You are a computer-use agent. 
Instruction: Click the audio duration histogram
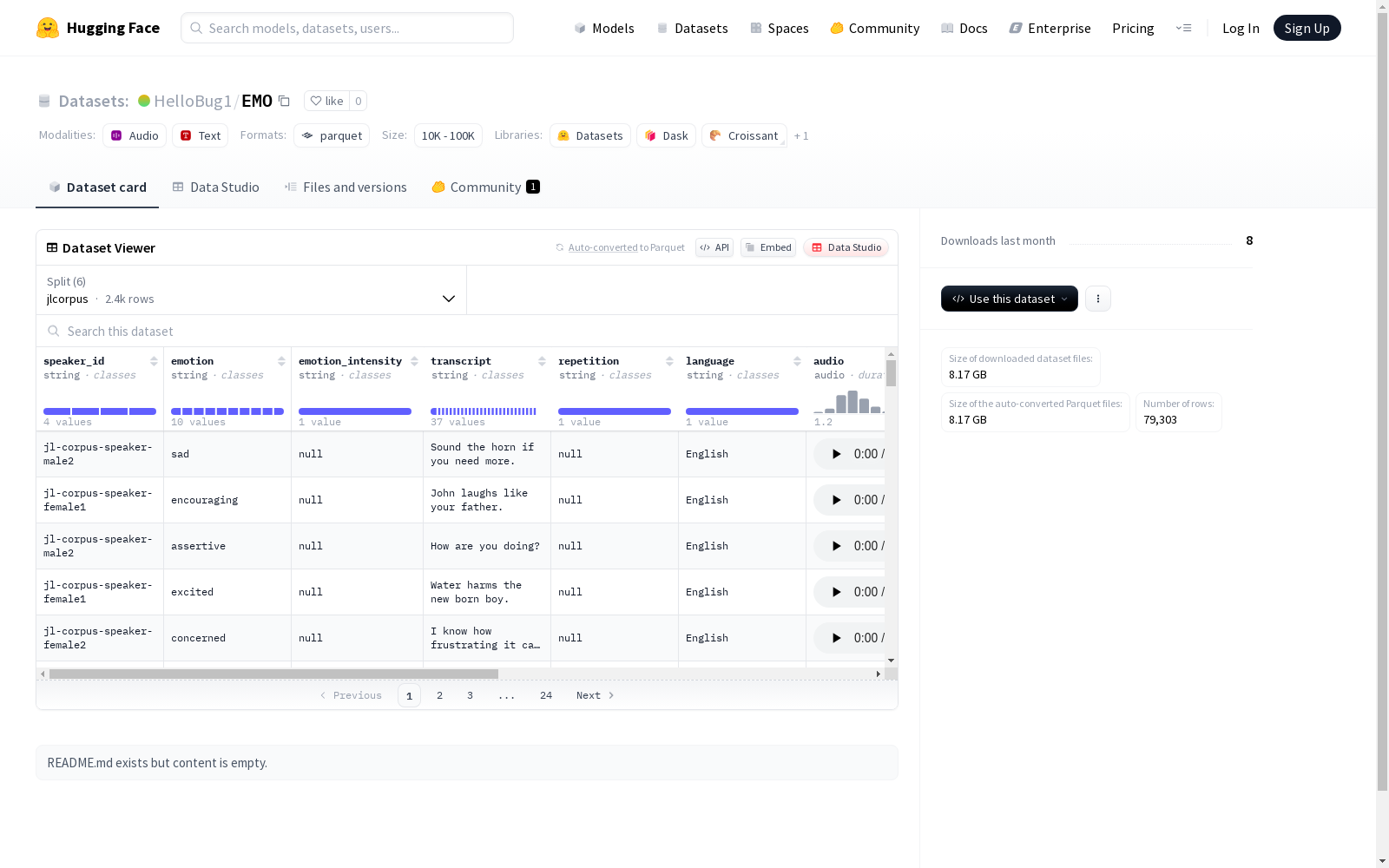(849, 402)
